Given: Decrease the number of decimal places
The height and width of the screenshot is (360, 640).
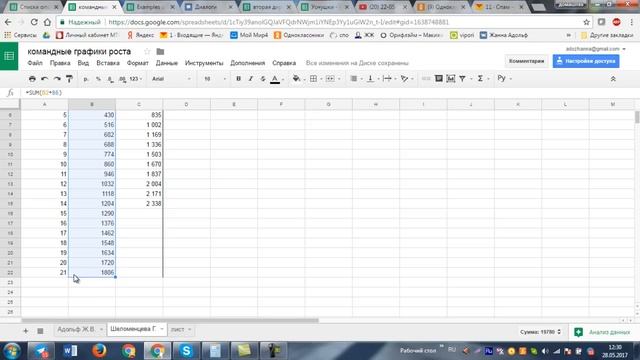Looking at the screenshot, I should click(x=111, y=79).
